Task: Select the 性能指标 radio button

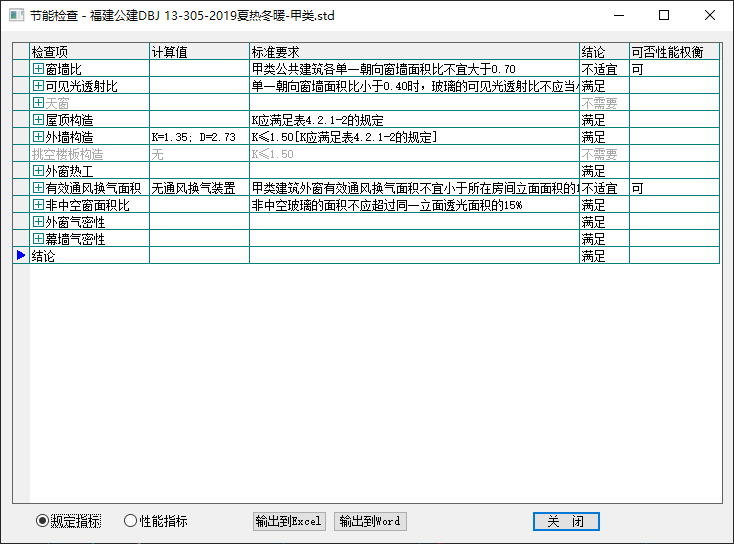Action: pos(130,521)
